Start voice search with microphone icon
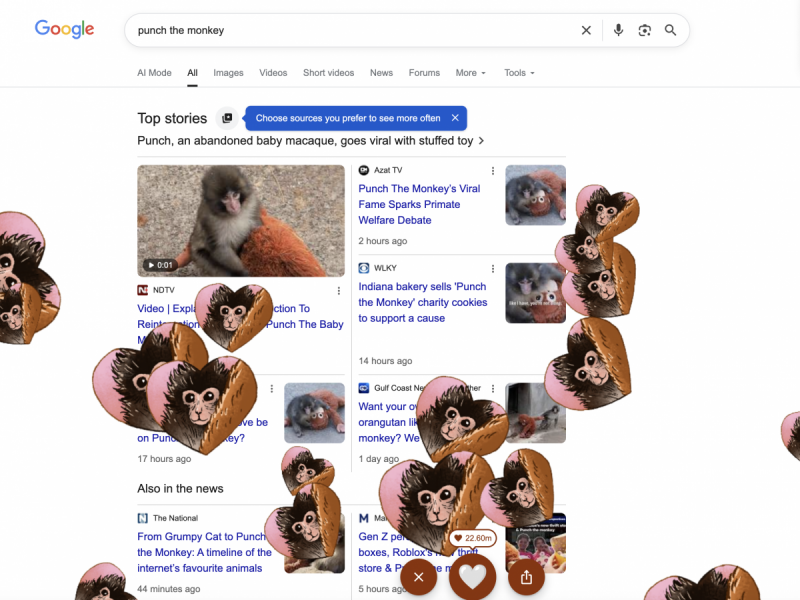Viewport: 800px width, 600px height. point(618,31)
